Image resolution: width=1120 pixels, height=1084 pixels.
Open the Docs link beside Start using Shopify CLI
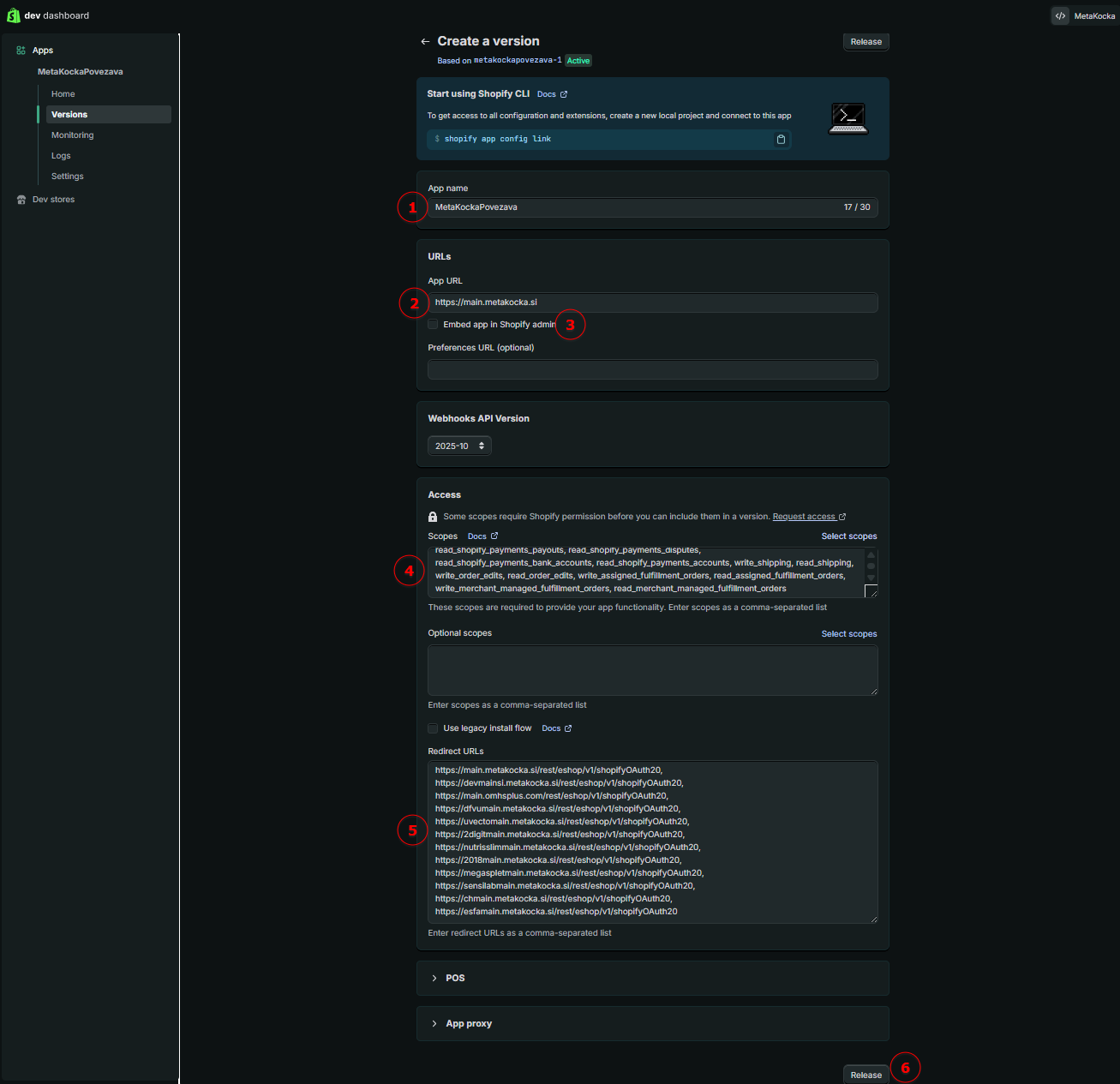coord(547,94)
